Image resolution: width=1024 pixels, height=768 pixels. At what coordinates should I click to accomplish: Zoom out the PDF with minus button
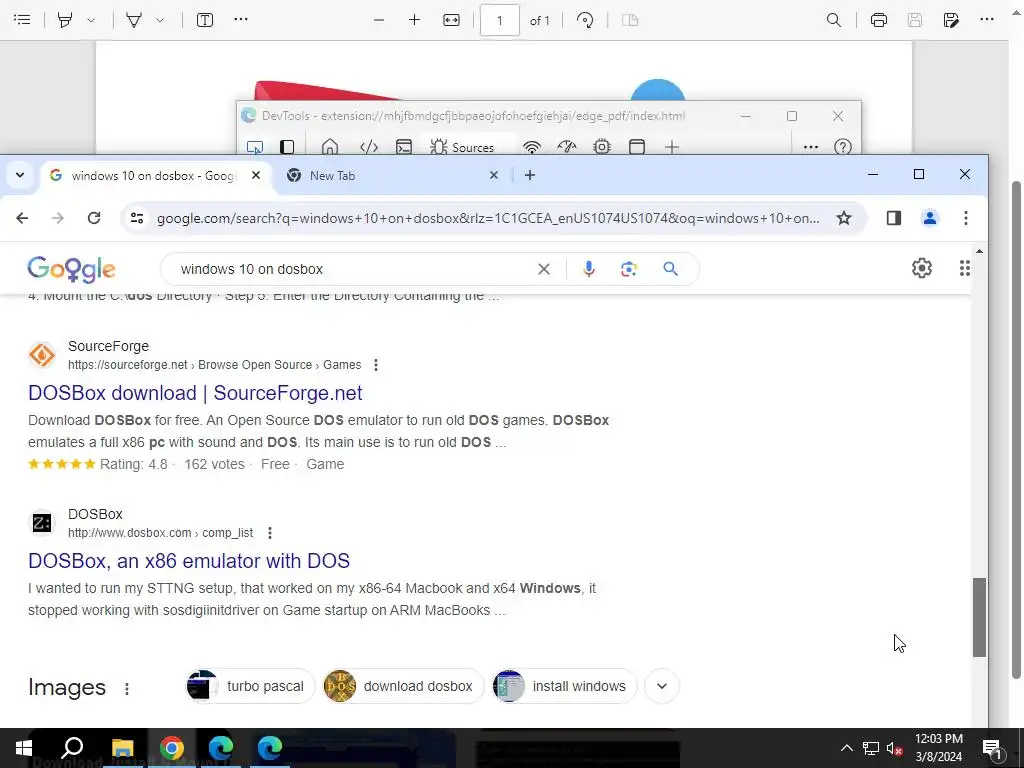pyautogui.click(x=379, y=20)
